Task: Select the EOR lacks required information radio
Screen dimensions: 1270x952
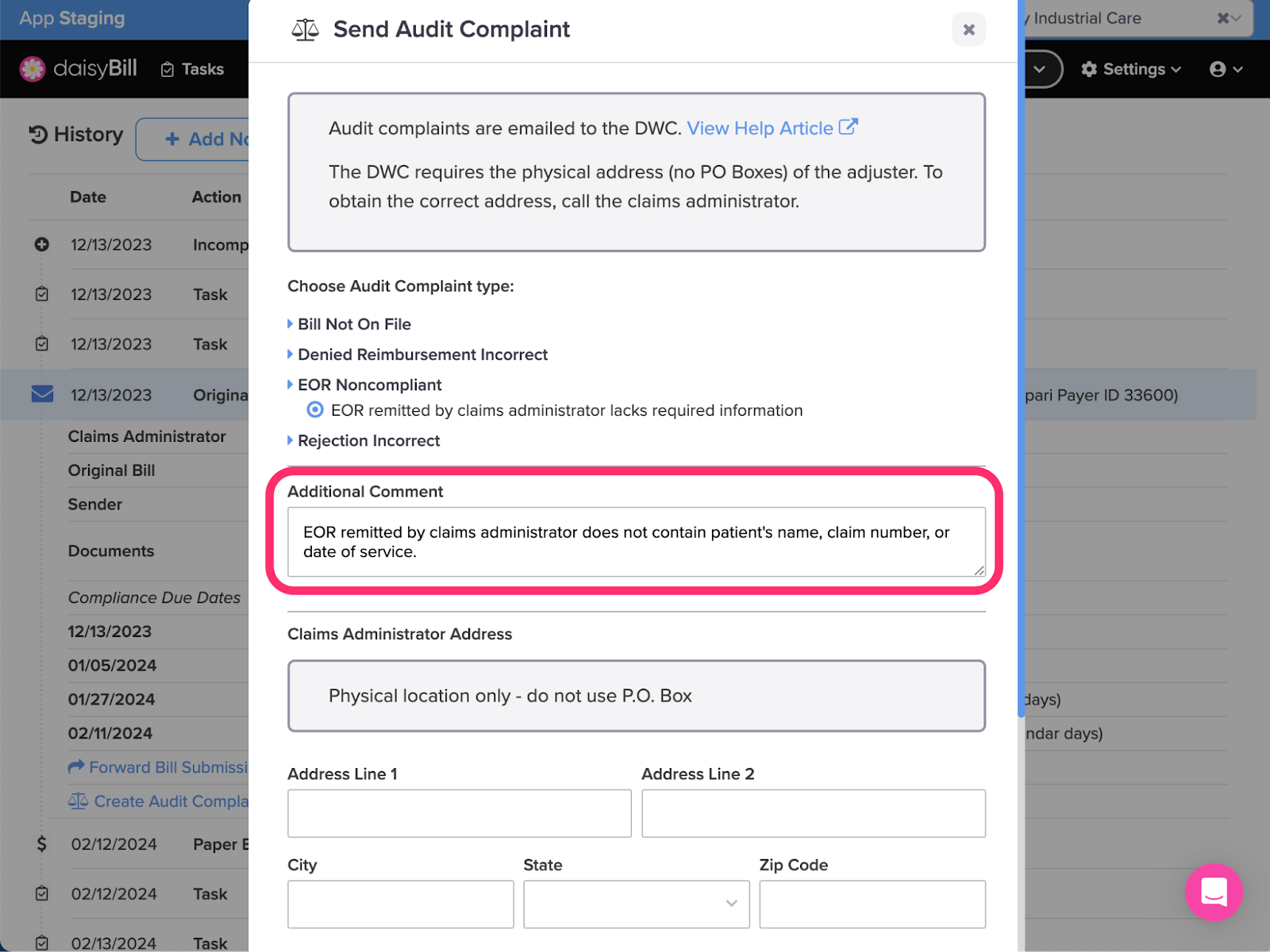Action: pos(315,410)
